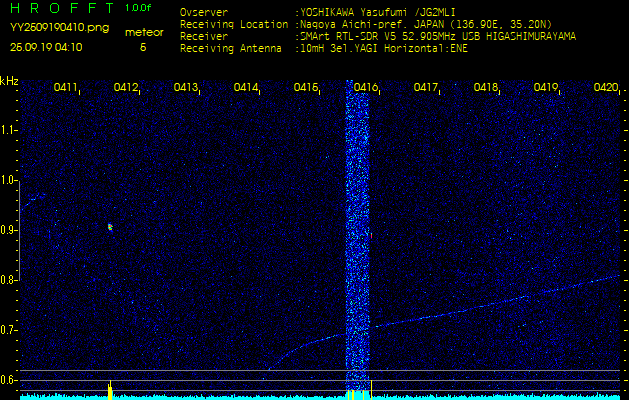Click the yellow peak in the bottom power graph
Screen dimensions: 629x400
click(x=109, y=388)
